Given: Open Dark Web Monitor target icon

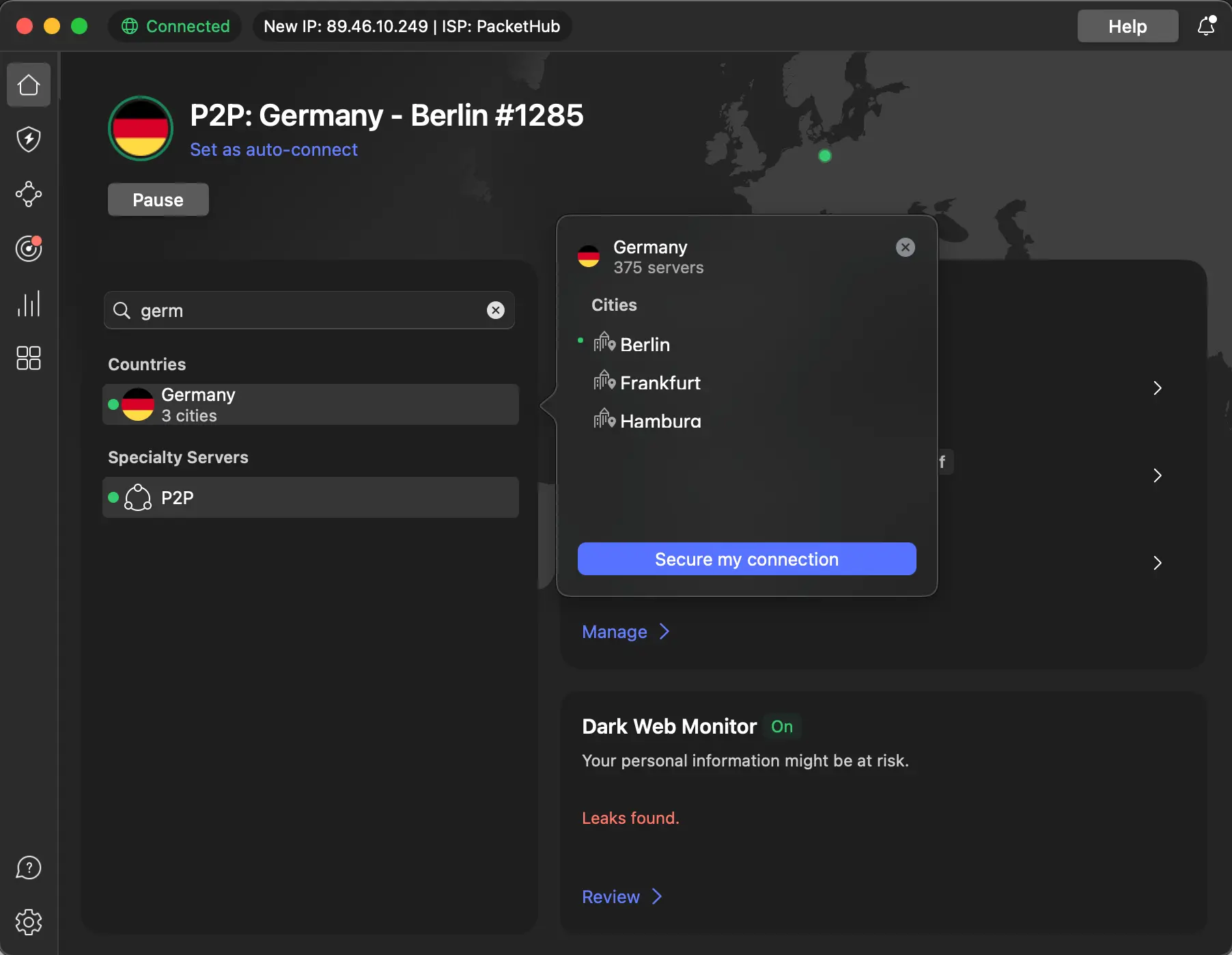Looking at the screenshot, I should coord(29,249).
